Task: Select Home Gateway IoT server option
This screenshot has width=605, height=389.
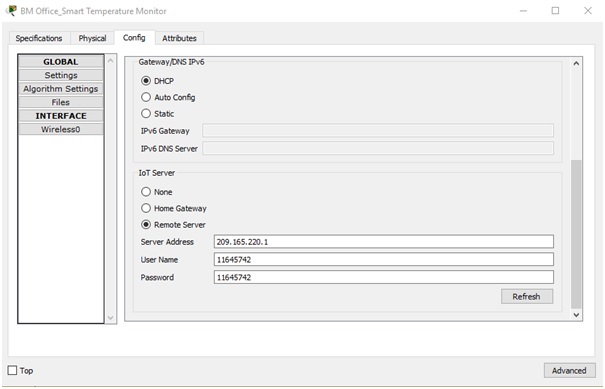Action: (146, 208)
